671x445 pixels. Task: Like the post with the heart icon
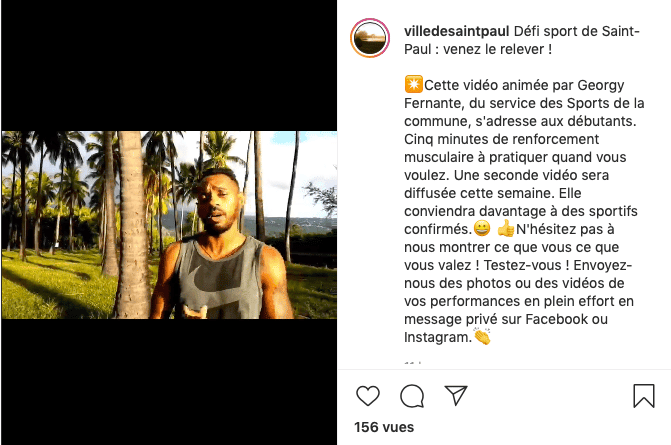(368, 395)
